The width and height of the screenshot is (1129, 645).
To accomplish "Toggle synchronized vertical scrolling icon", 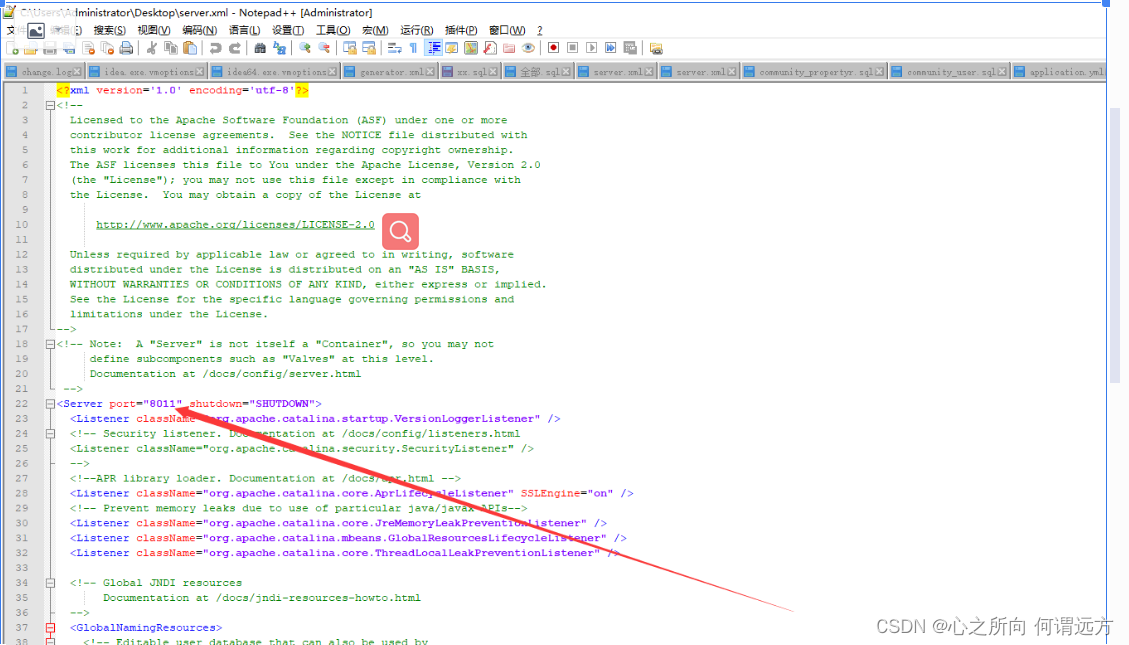I will tap(350, 48).
